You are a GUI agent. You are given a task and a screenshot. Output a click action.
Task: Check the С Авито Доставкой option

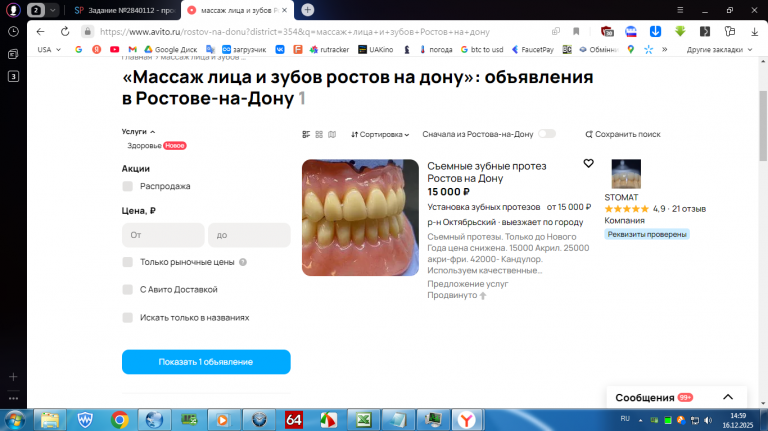[x=127, y=289]
